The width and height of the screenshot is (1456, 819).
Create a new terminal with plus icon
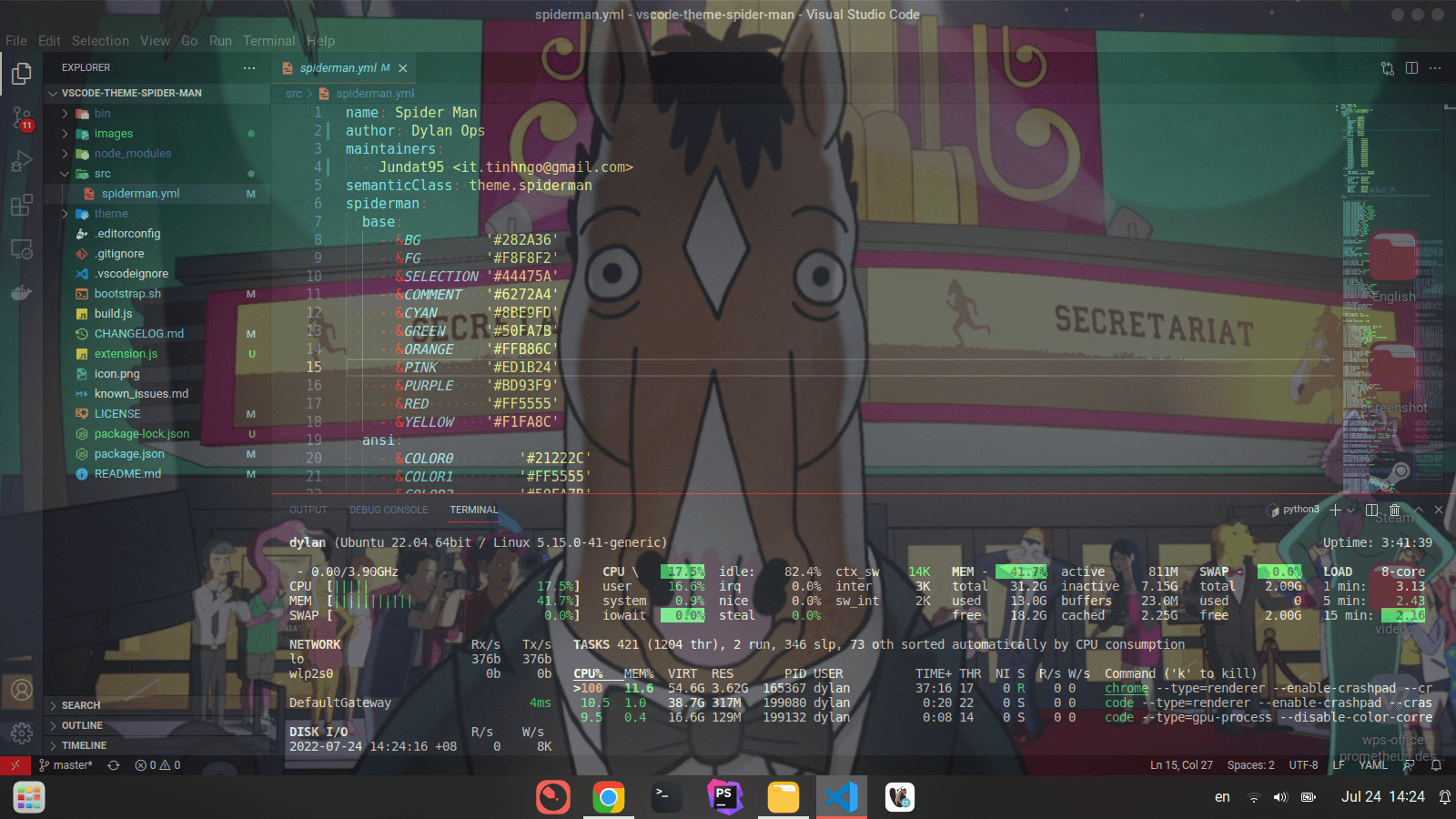click(1335, 511)
